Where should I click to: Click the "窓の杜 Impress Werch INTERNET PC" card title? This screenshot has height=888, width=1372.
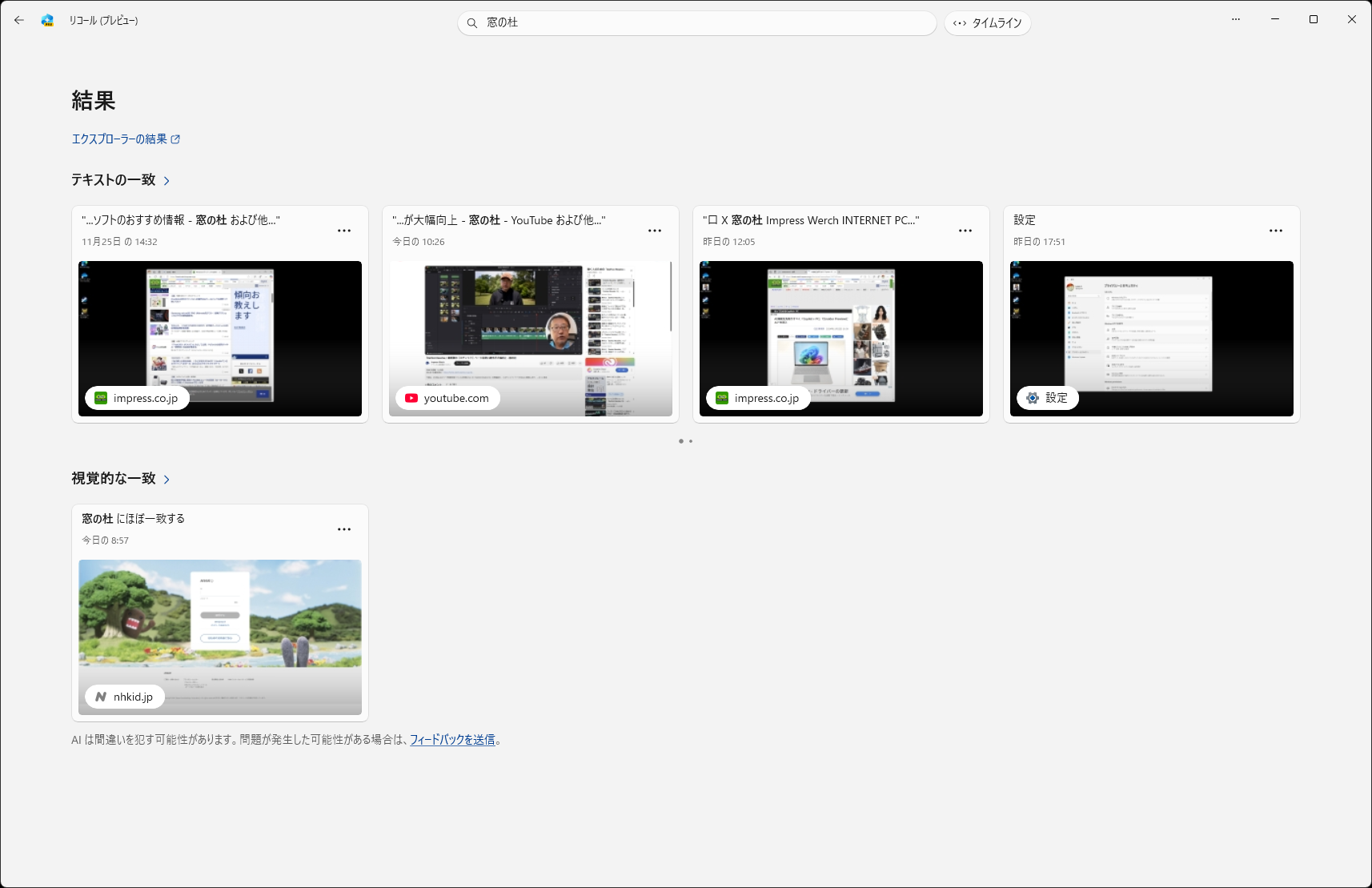(x=811, y=220)
